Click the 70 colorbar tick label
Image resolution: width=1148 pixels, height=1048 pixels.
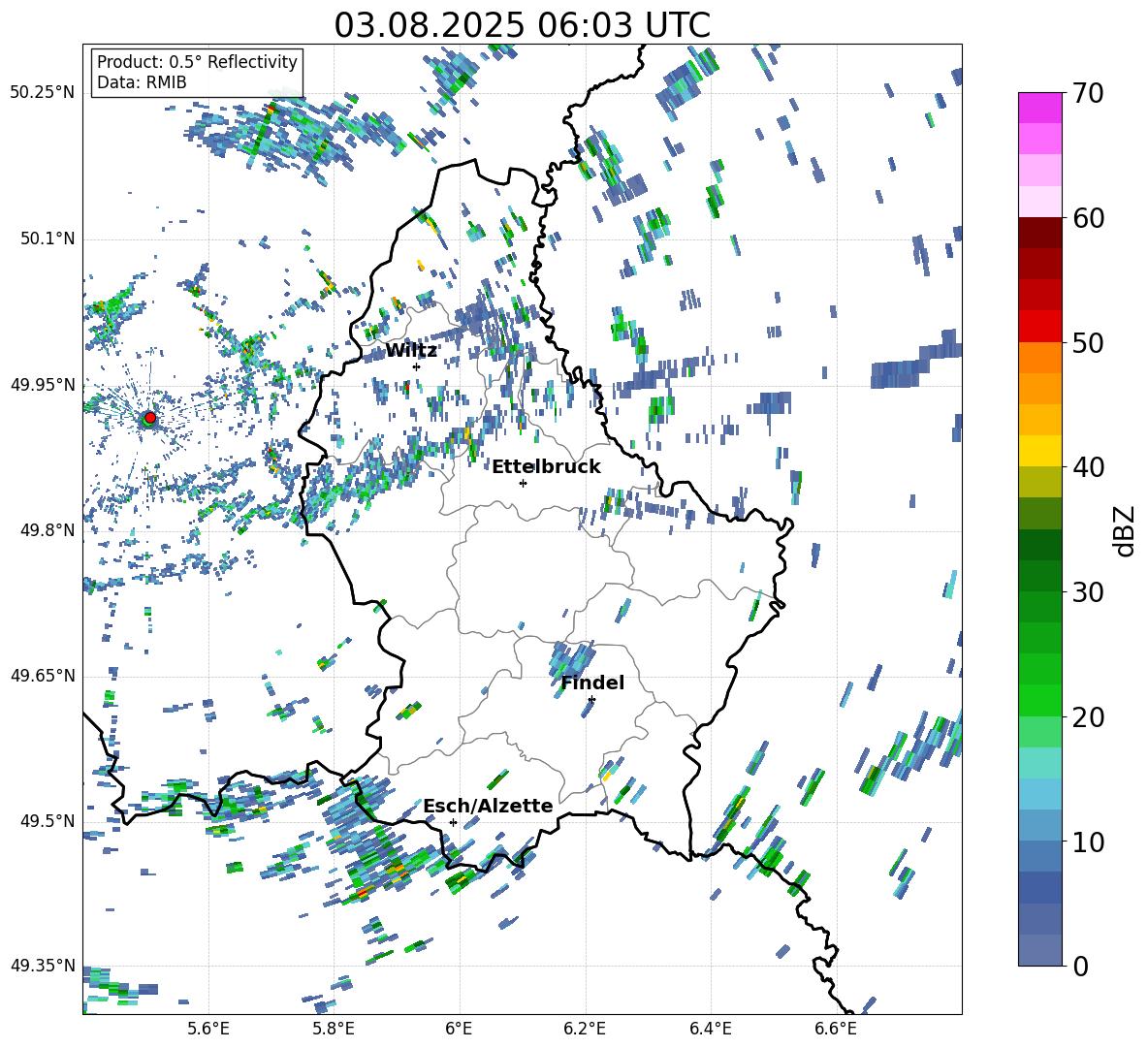[x=1088, y=93]
